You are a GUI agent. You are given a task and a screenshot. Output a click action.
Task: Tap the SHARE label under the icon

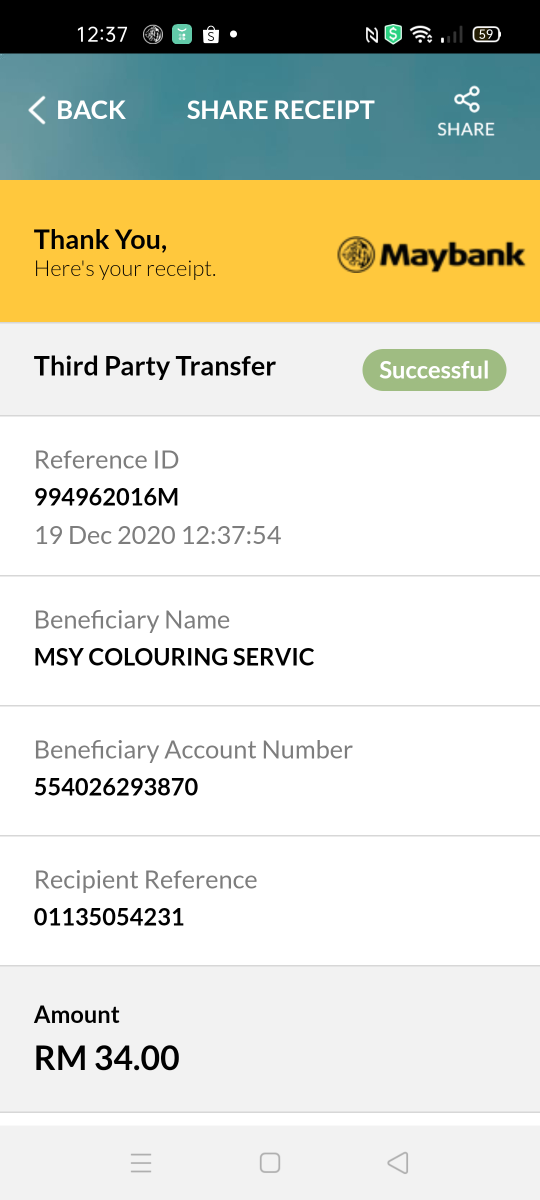[466, 129]
